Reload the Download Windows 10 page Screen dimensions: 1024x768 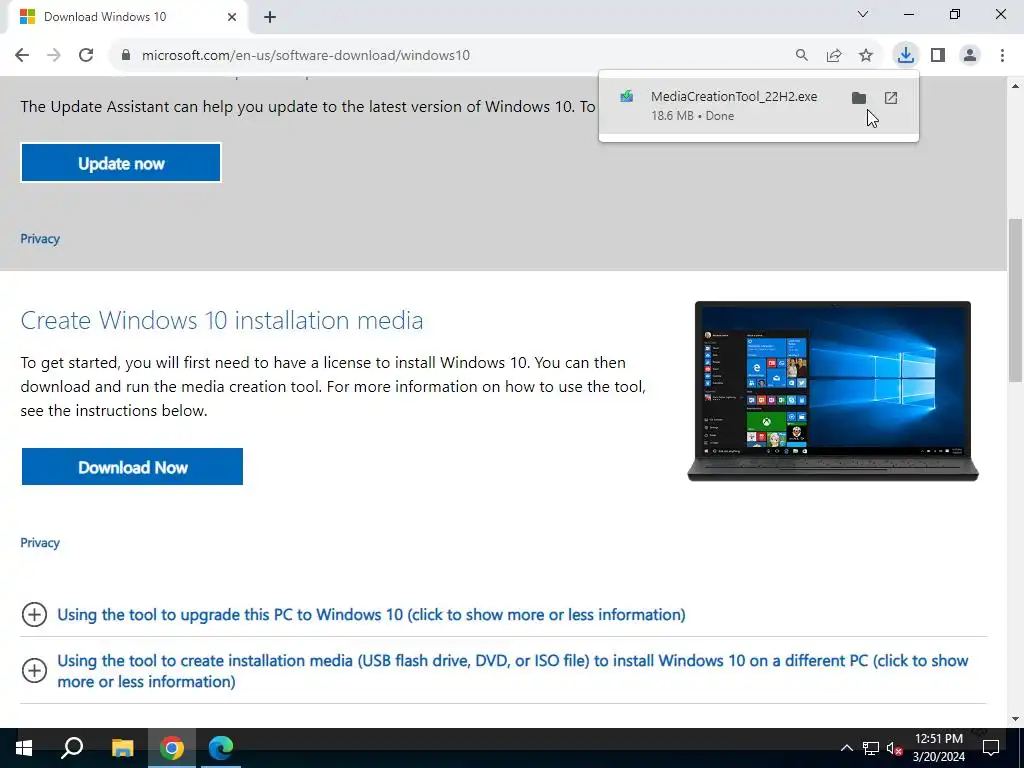click(x=86, y=56)
